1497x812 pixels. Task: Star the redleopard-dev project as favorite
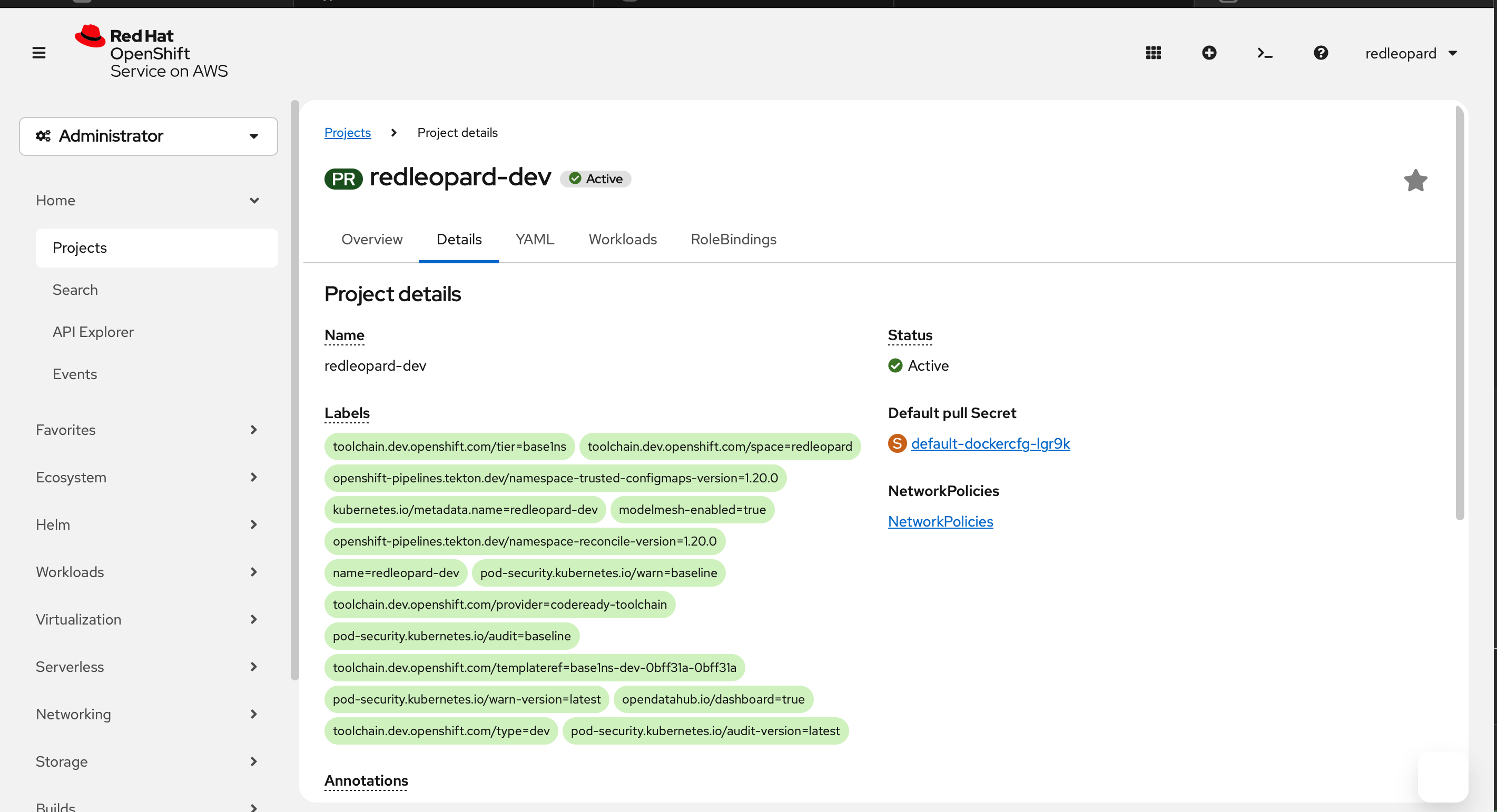(x=1416, y=180)
